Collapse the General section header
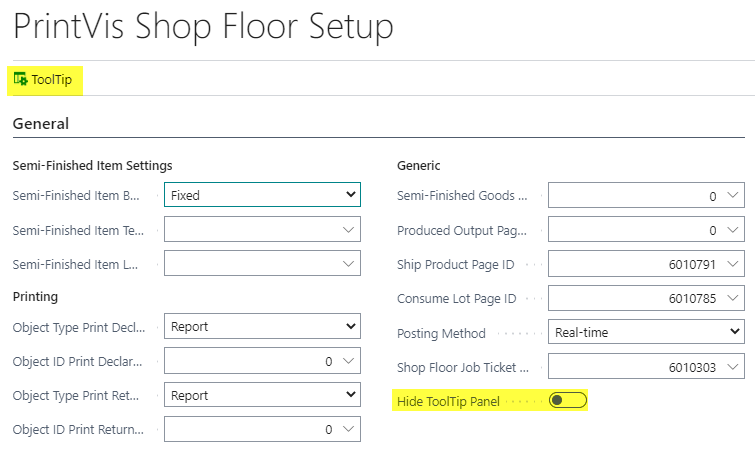755x454 pixels. click(x=41, y=124)
